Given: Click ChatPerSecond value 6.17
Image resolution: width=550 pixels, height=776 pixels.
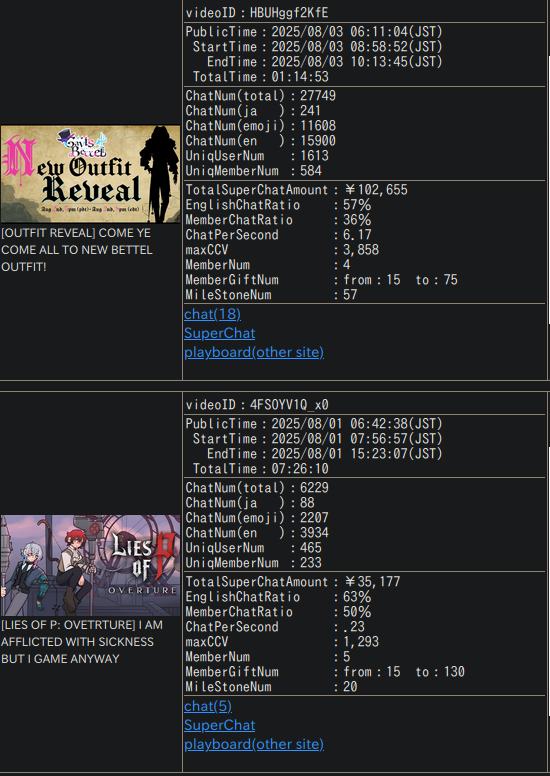Looking at the screenshot, I should tap(357, 235).
